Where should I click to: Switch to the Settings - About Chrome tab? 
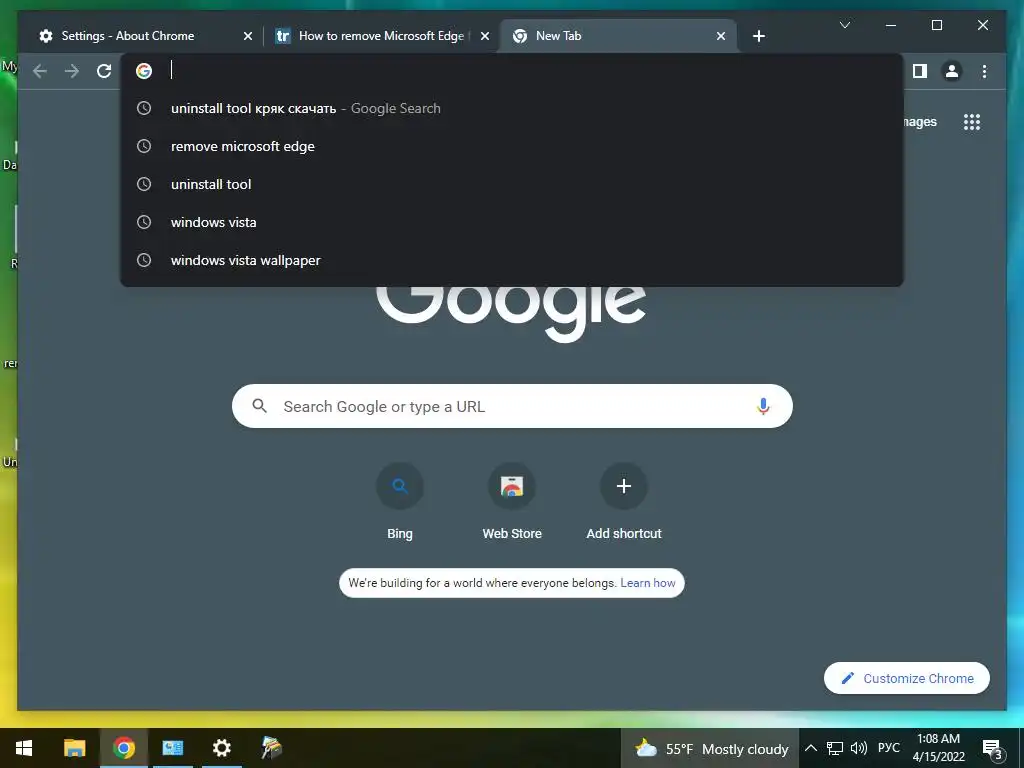[144, 36]
